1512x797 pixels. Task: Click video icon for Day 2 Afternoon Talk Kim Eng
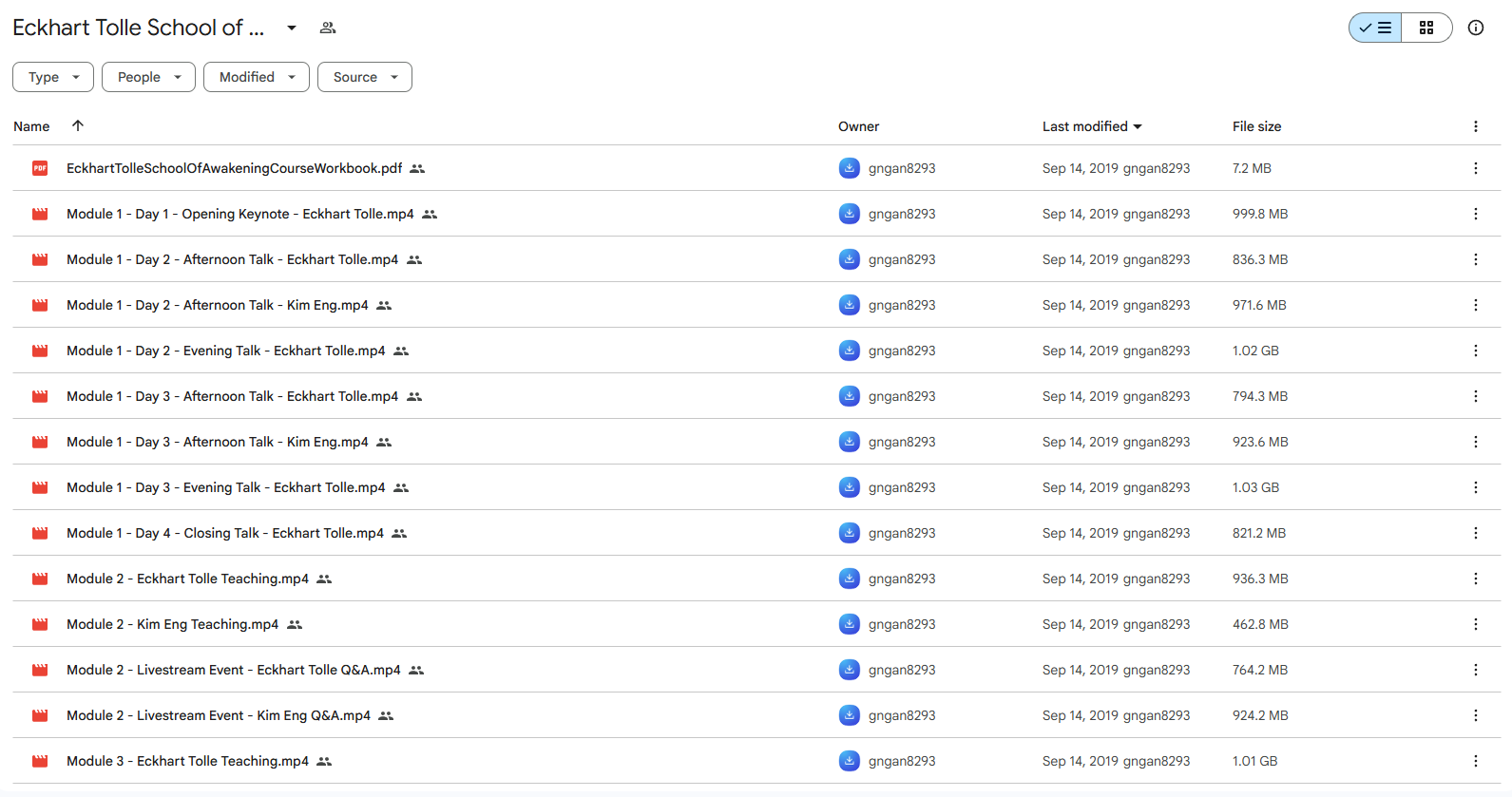click(x=40, y=305)
